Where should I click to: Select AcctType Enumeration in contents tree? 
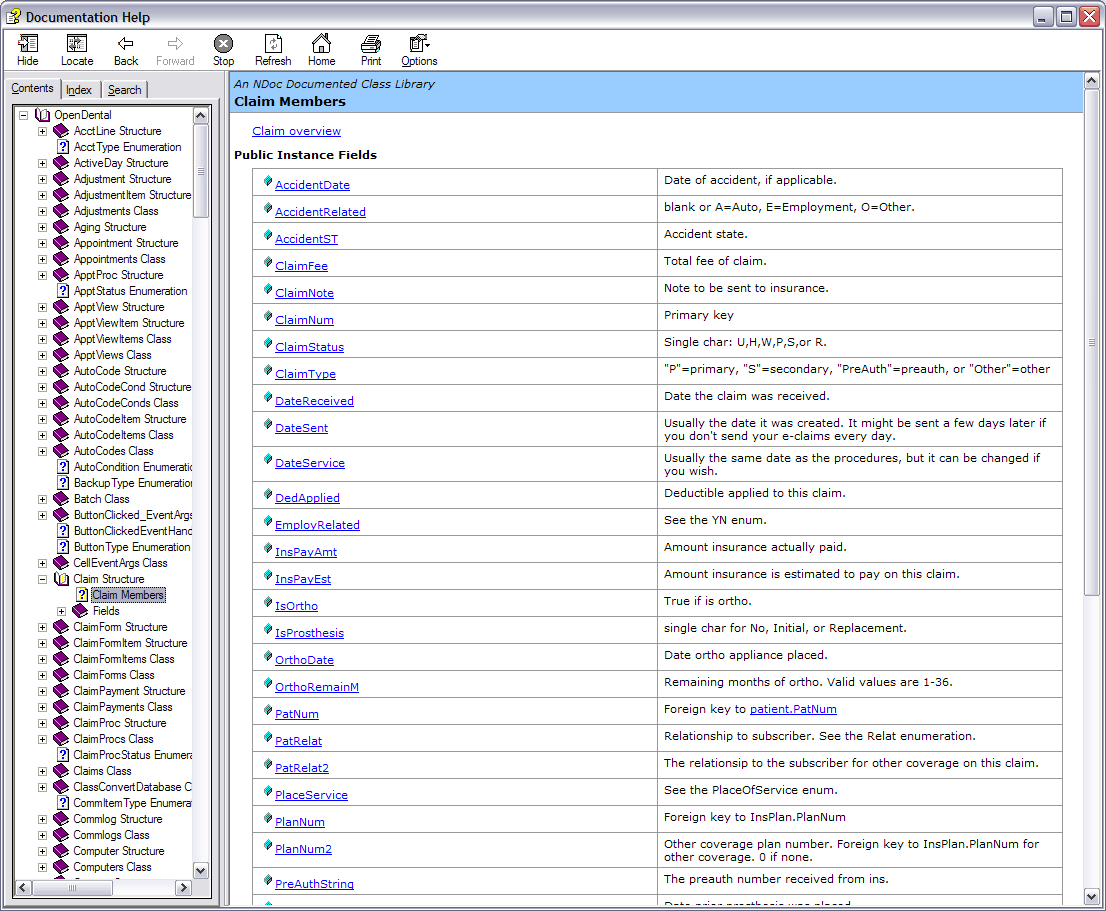127,147
